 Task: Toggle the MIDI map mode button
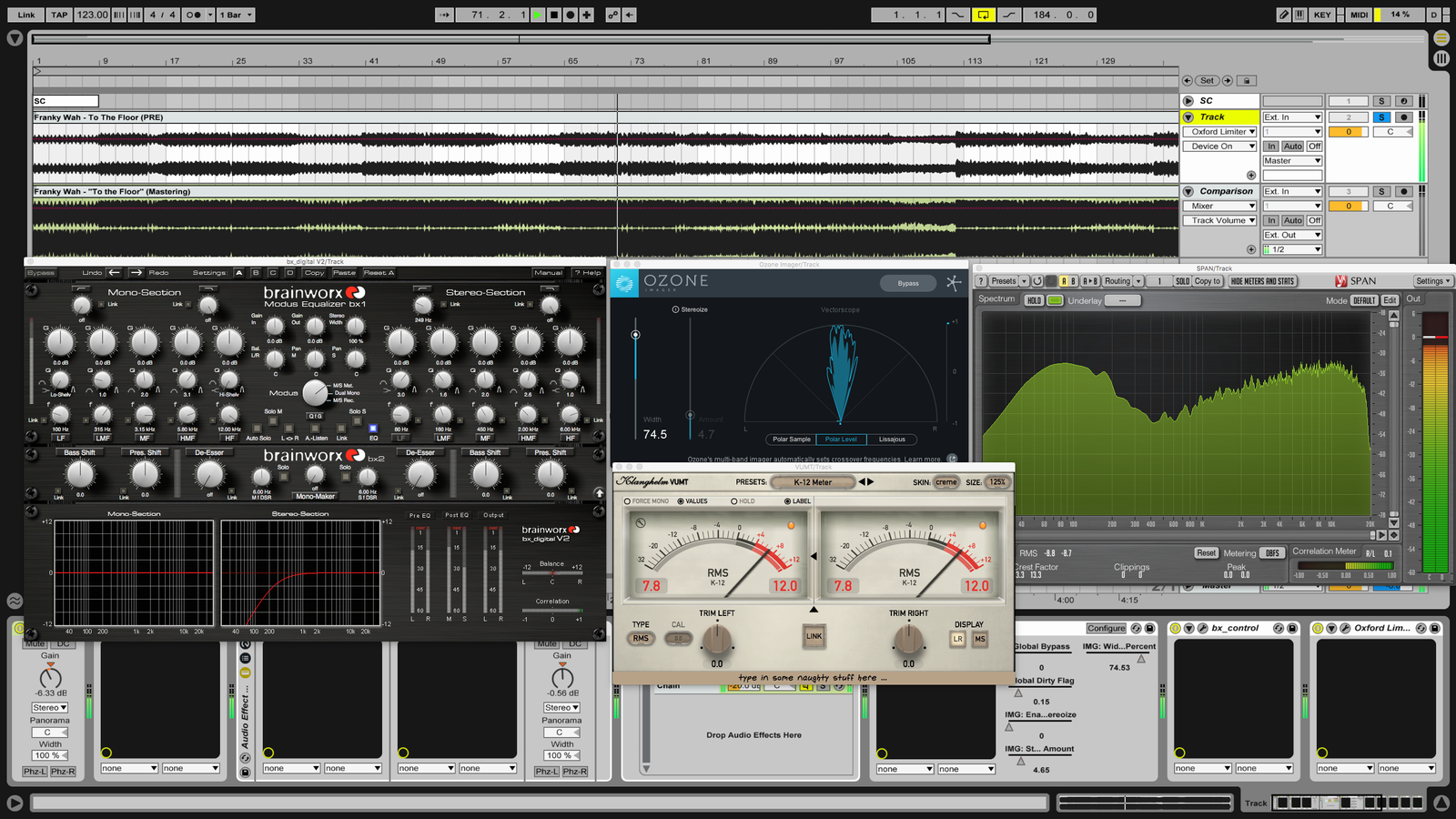pyautogui.click(x=1359, y=15)
